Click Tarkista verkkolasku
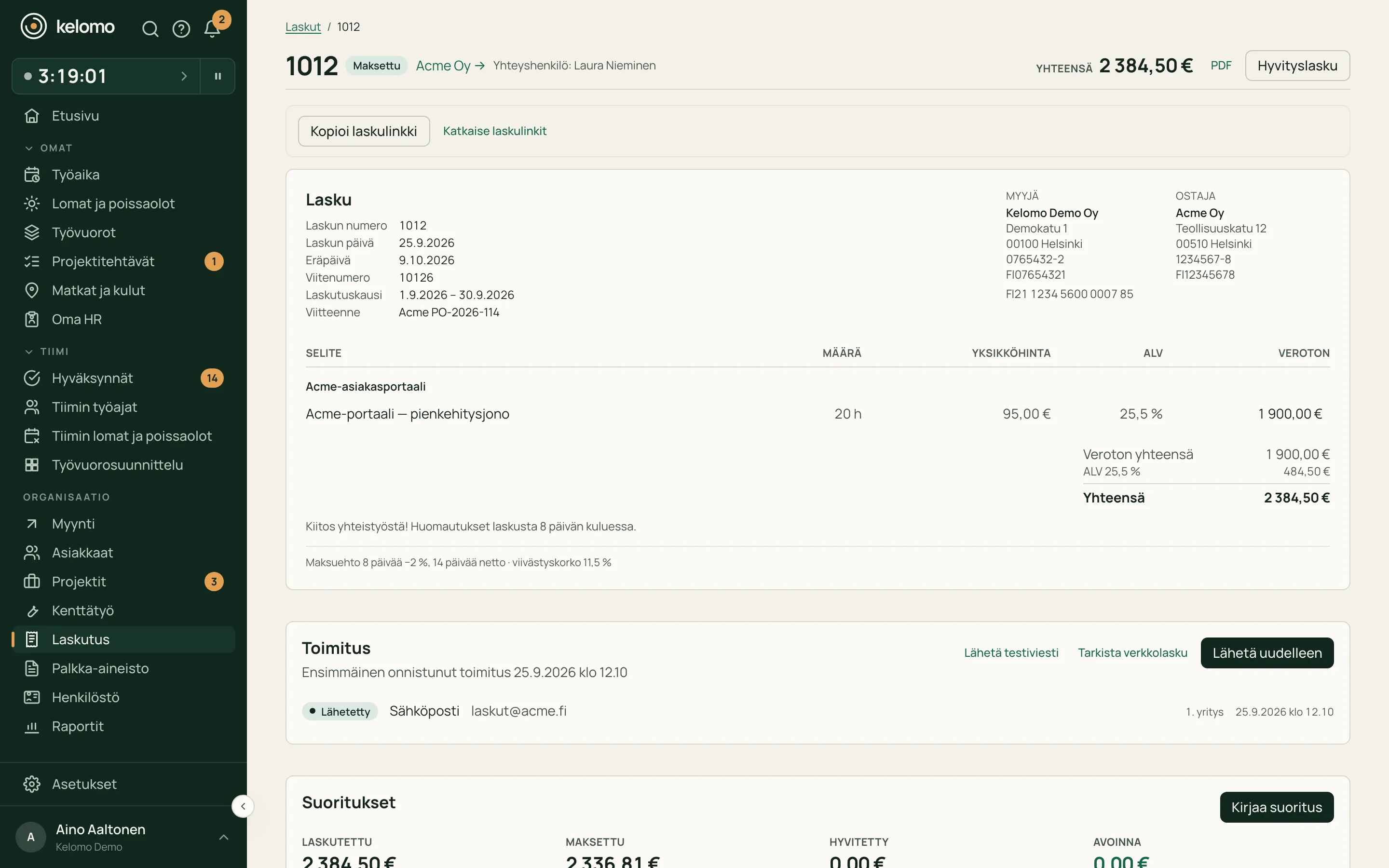1389x868 pixels. coord(1132,653)
